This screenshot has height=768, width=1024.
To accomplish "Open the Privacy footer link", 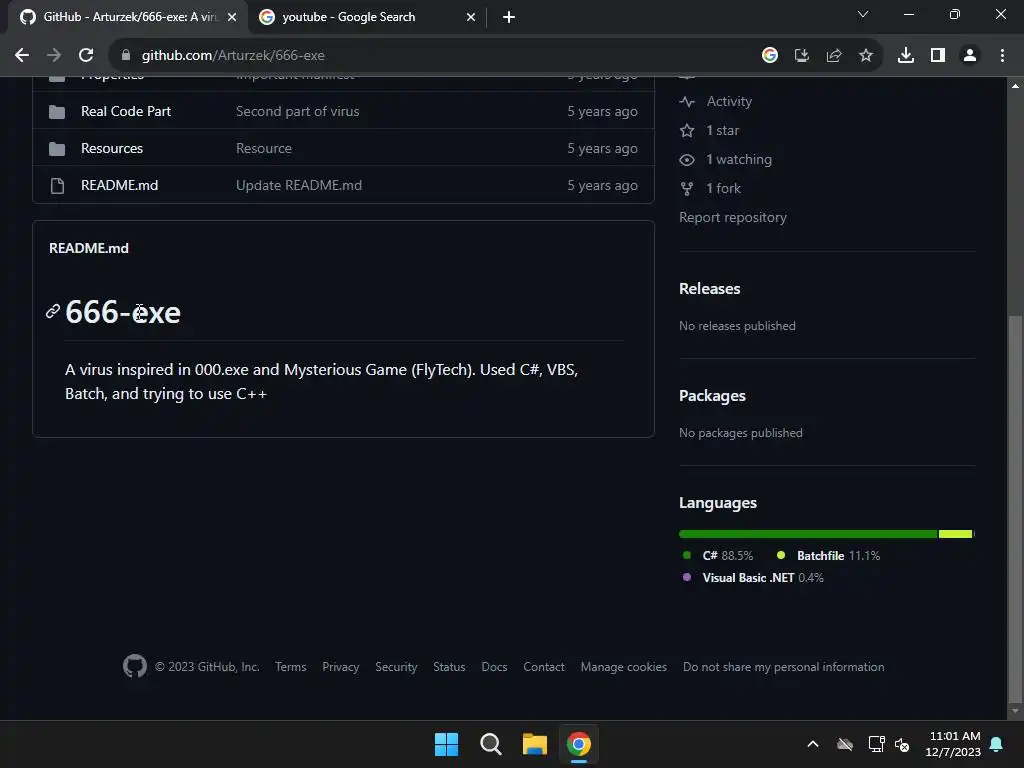I will coord(340,667).
